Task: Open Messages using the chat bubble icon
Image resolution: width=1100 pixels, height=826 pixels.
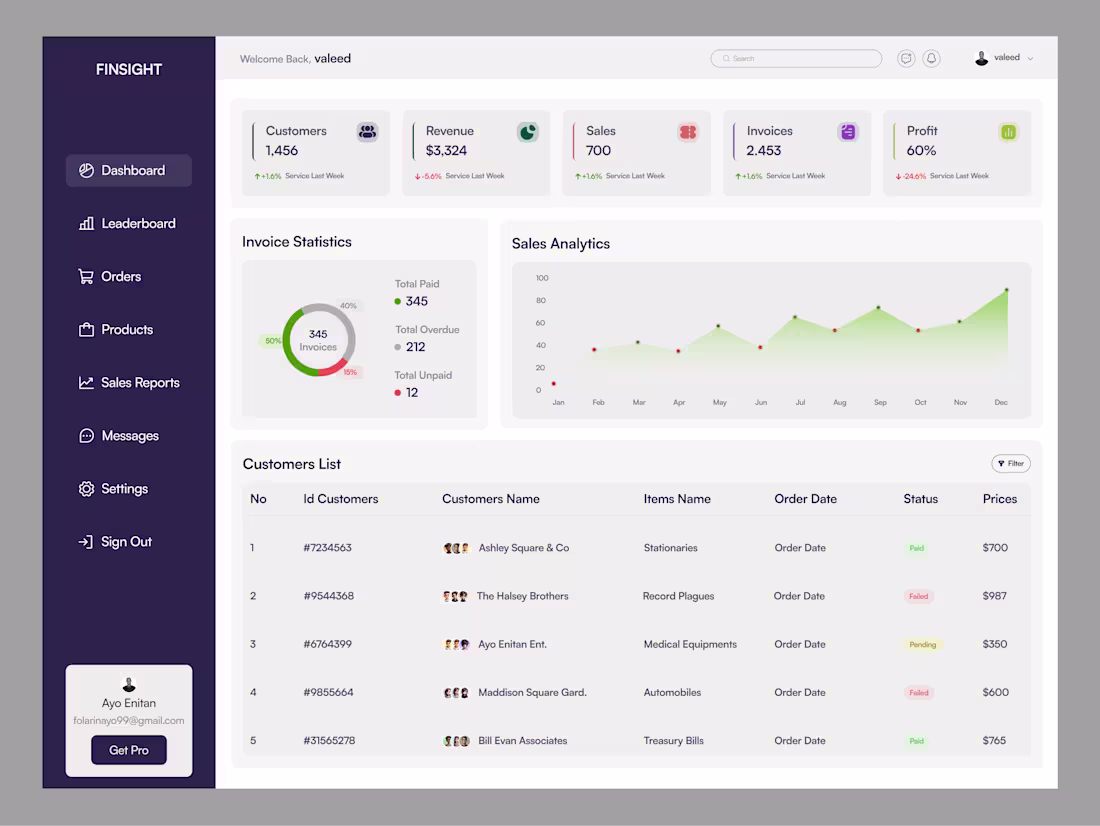Action: pos(85,435)
